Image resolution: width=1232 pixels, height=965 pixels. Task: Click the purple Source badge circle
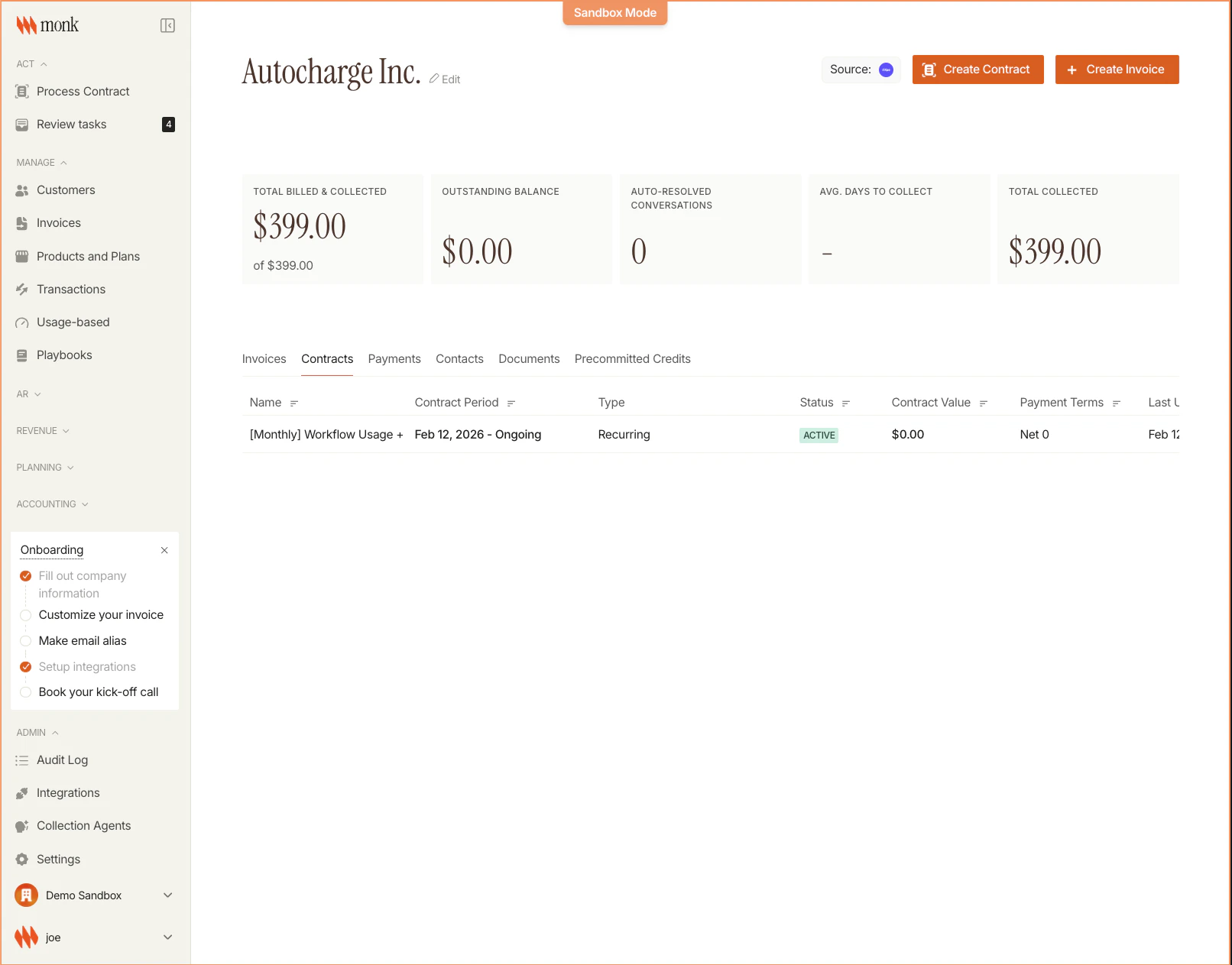886,70
